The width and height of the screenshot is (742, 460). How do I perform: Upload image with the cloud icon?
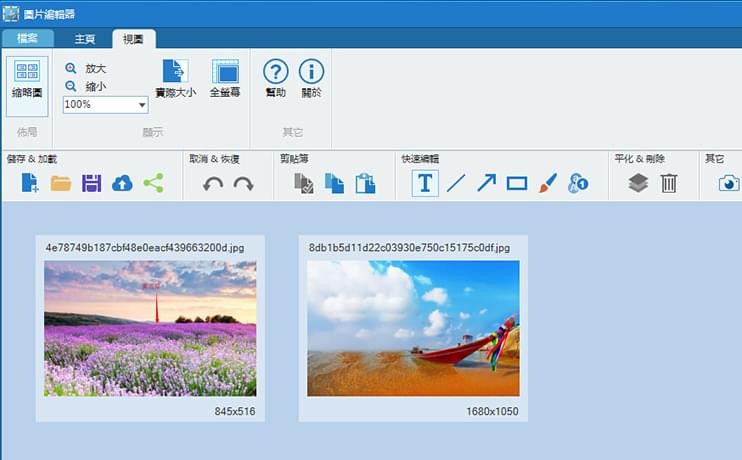[x=122, y=183]
